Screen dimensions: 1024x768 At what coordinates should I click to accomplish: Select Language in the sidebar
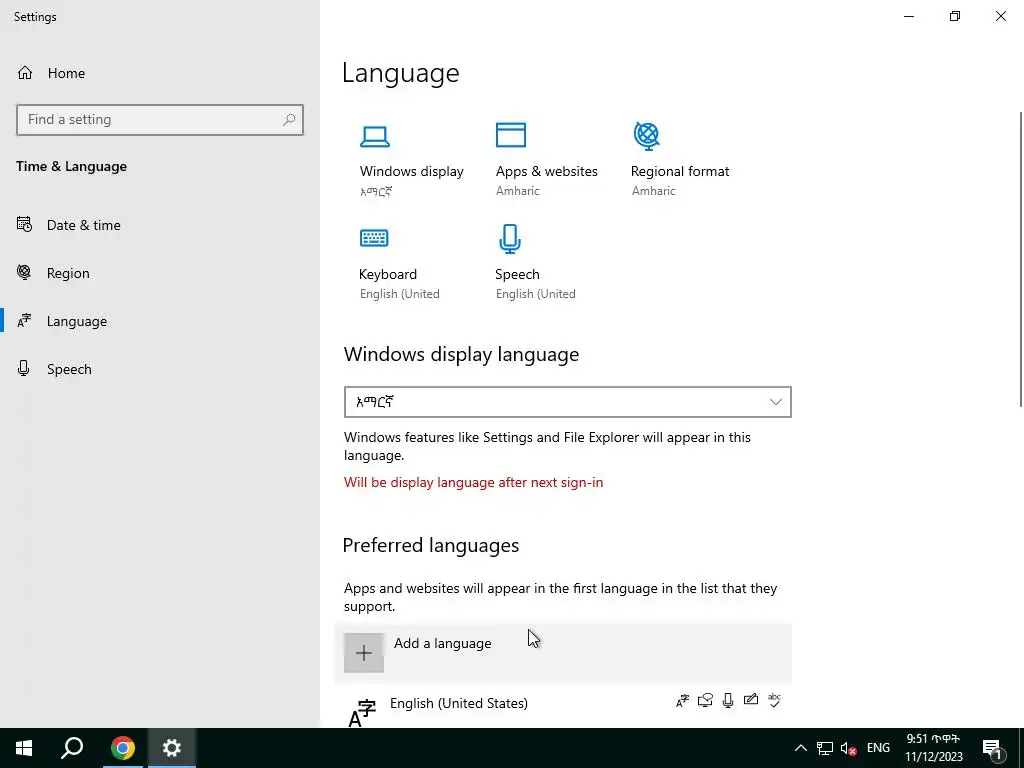point(160,321)
